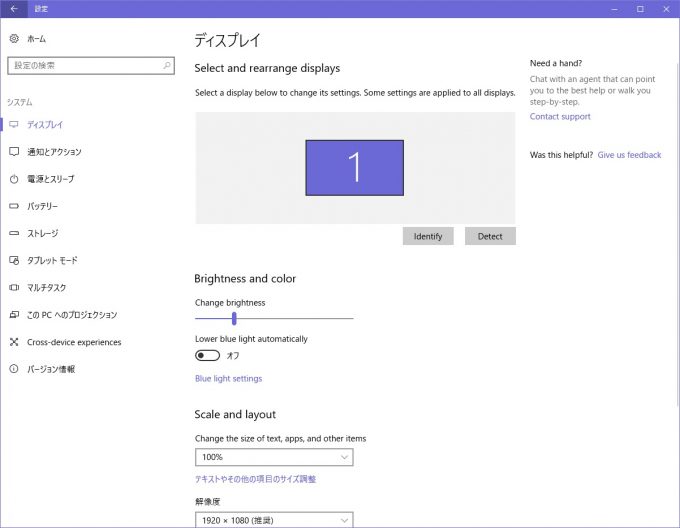The width and height of the screenshot is (680, 528).
Task: Click the search magnifier icon
Action: [167, 65]
